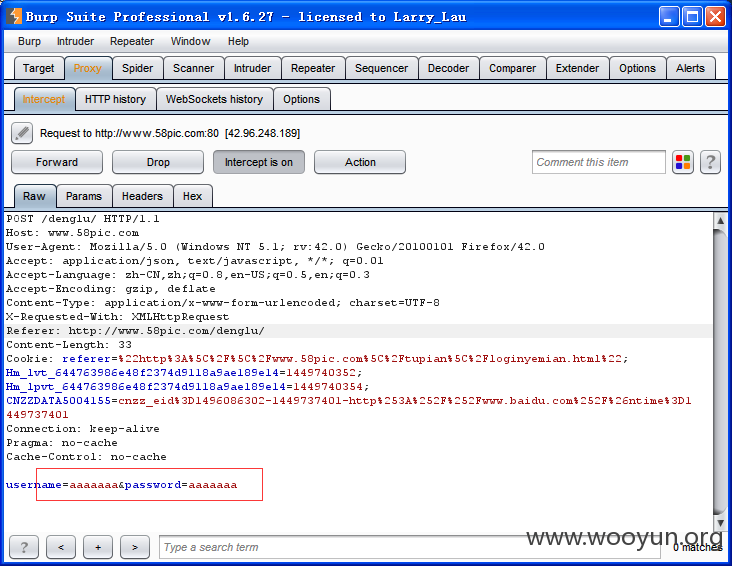Click the plus search options button
The width and height of the screenshot is (732, 566).
[98, 547]
